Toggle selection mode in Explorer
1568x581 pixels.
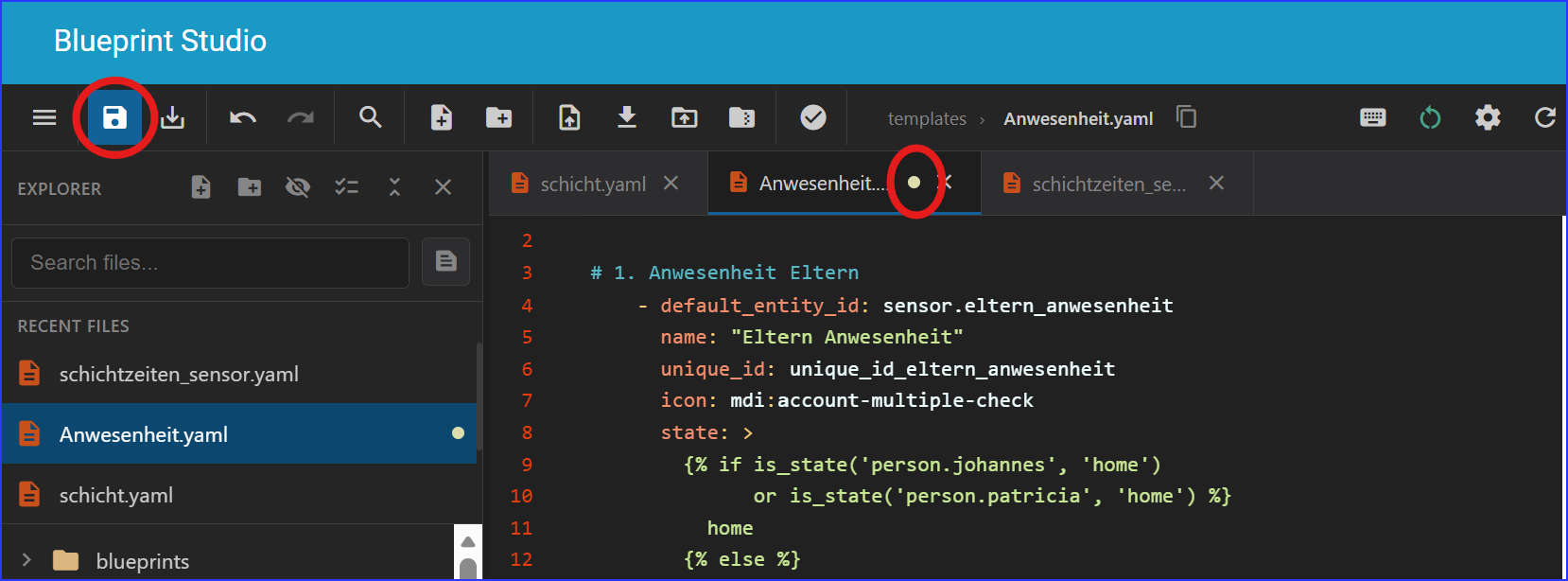coord(346,187)
